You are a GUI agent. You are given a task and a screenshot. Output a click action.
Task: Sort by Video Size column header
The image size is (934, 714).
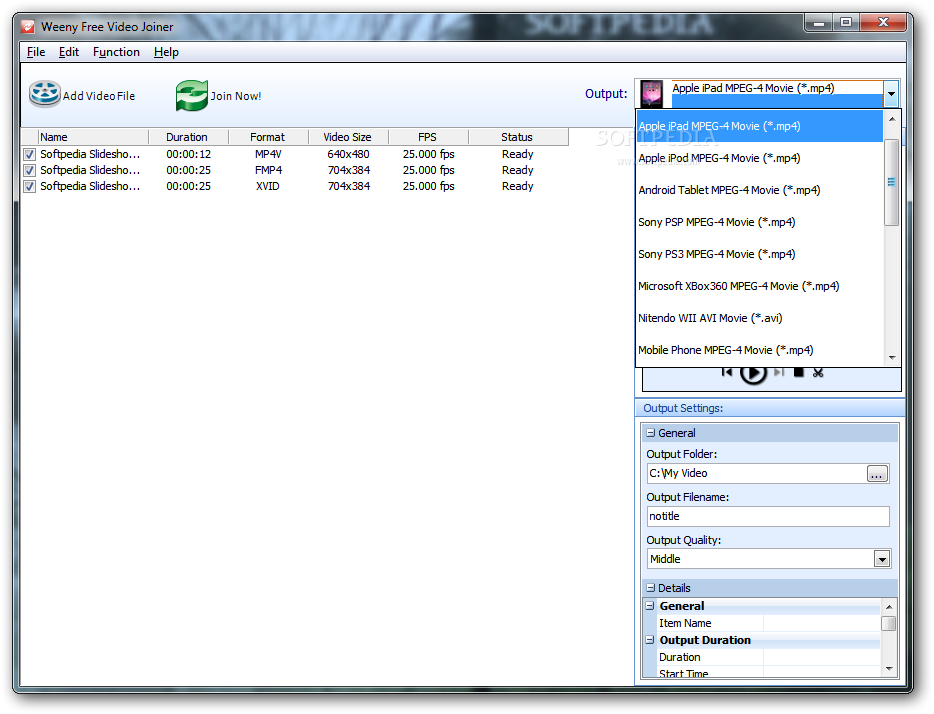[348, 137]
